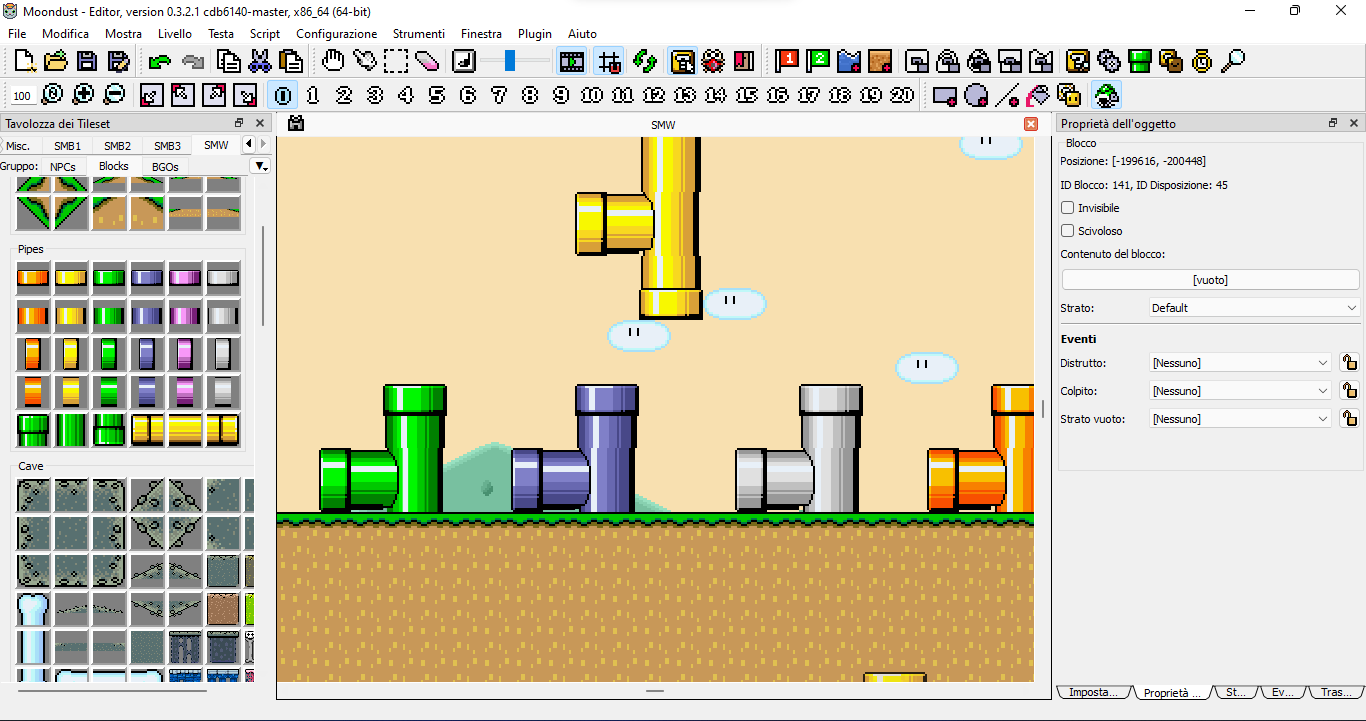Pick the dashed rectangle selection tool
The height and width of the screenshot is (721, 1366).
(396, 61)
